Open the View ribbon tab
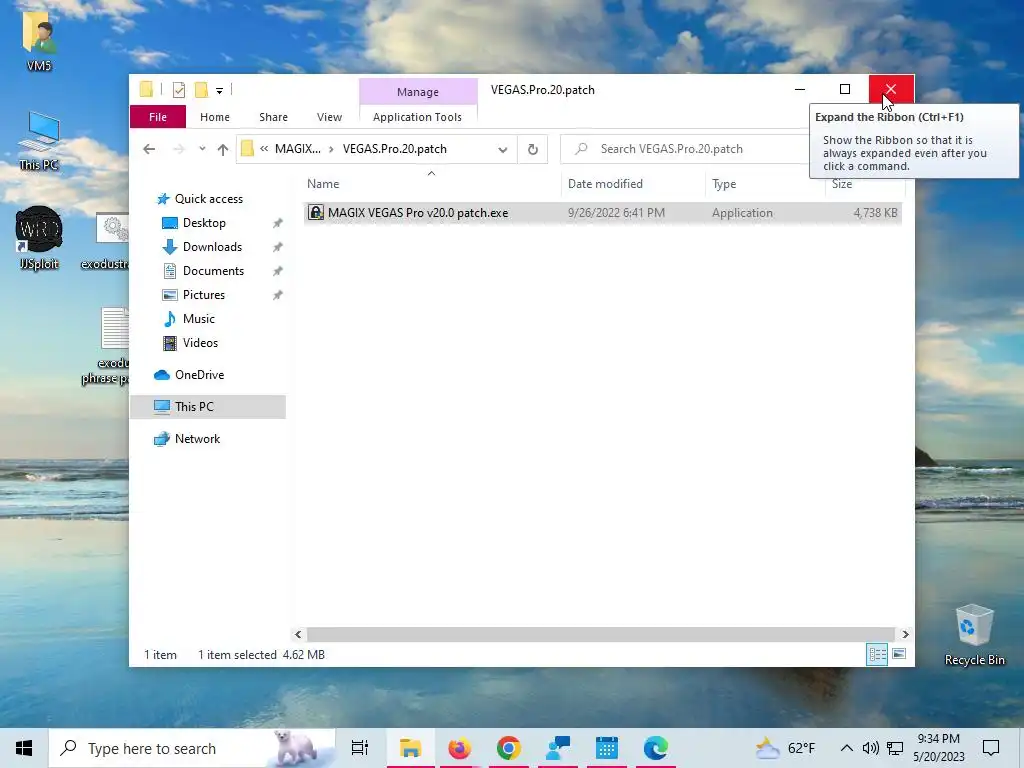This screenshot has height=768, width=1024. [x=329, y=117]
